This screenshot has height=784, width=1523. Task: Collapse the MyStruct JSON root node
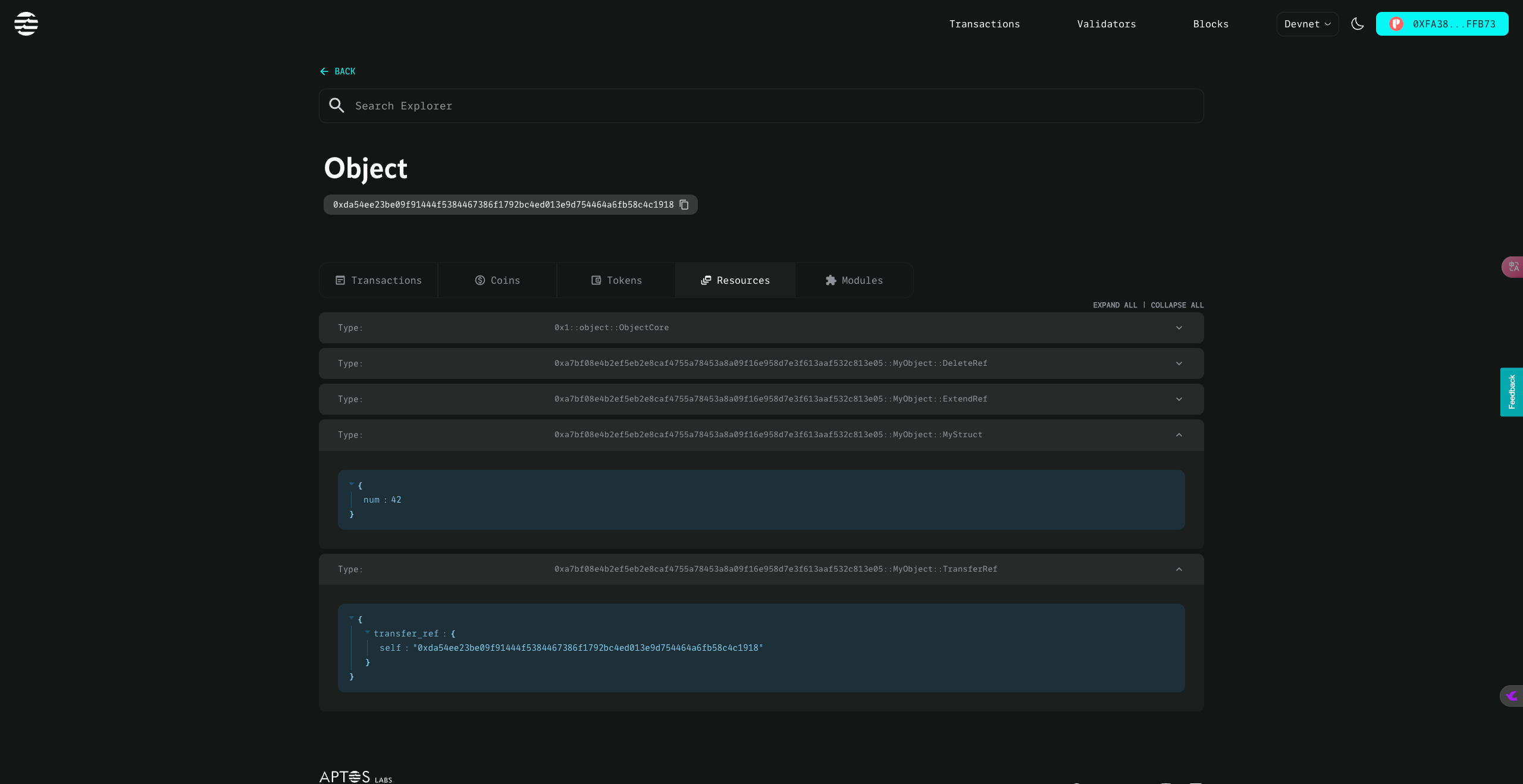(x=352, y=484)
